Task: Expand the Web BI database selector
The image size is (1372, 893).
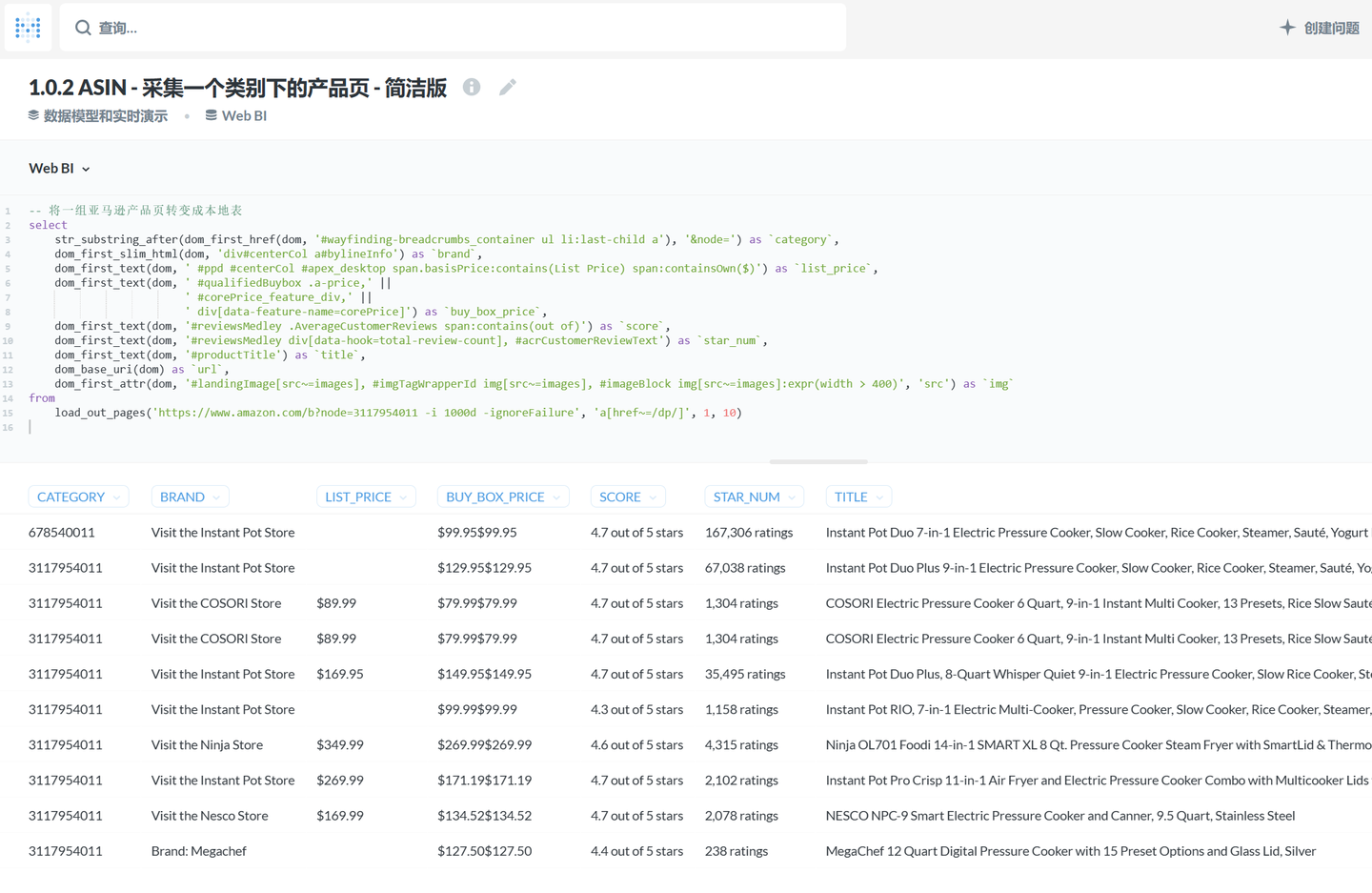Action: [59, 168]
